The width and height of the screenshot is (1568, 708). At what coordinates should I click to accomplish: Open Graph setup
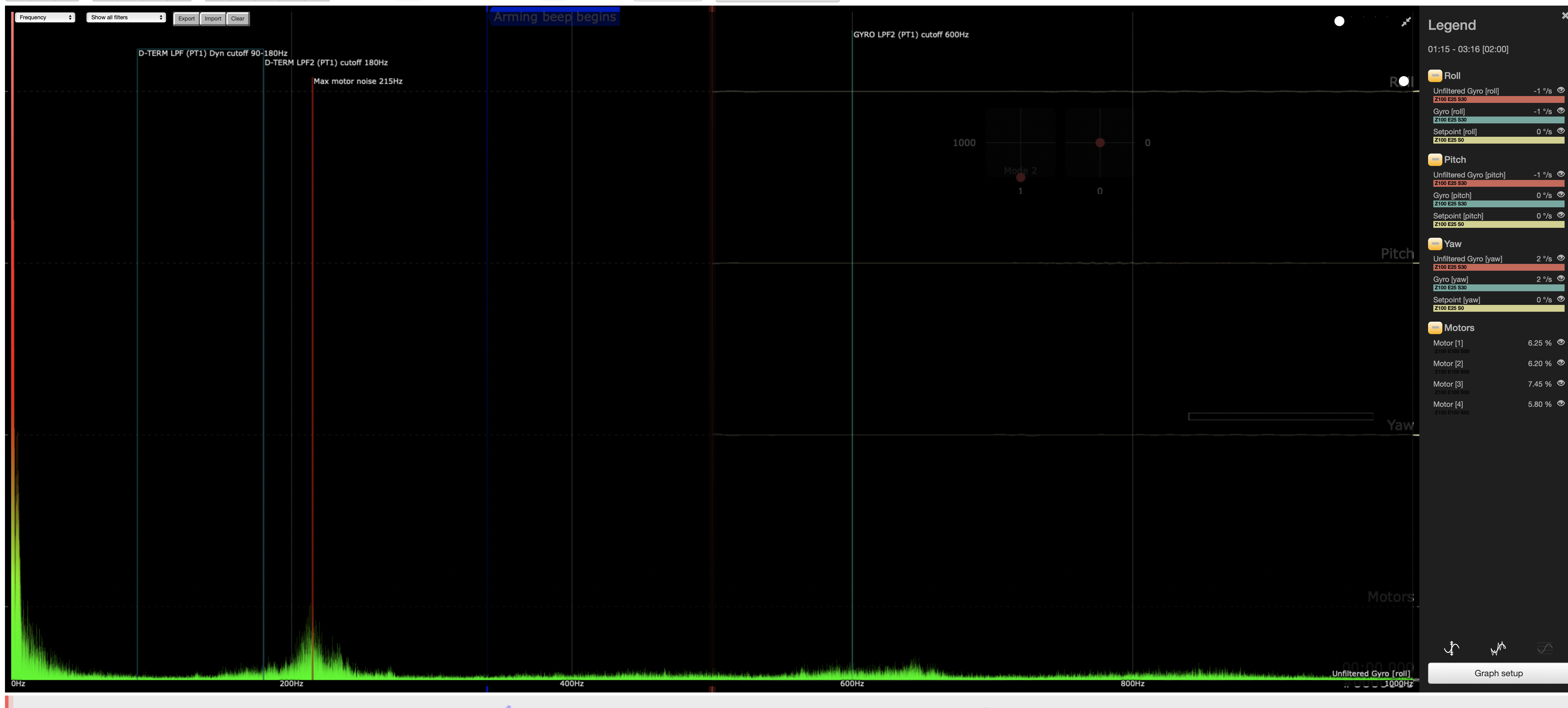point(1498,673)
